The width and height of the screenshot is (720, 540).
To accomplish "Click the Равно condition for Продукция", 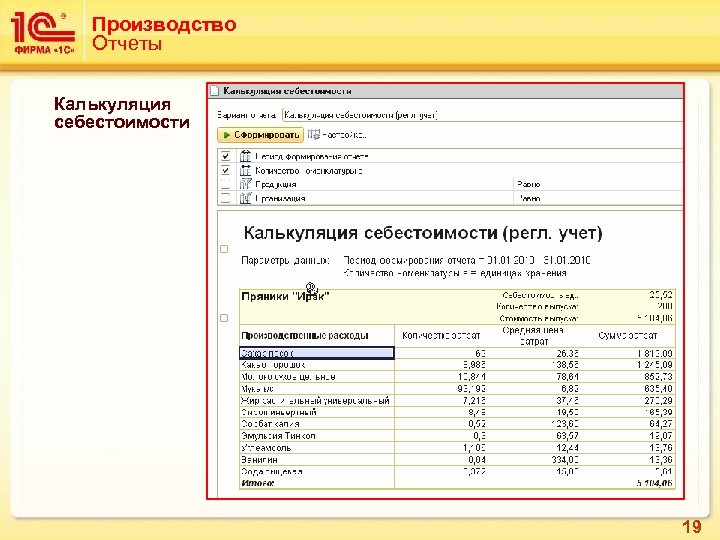I will pyautogui.click(x=529, y=184).
